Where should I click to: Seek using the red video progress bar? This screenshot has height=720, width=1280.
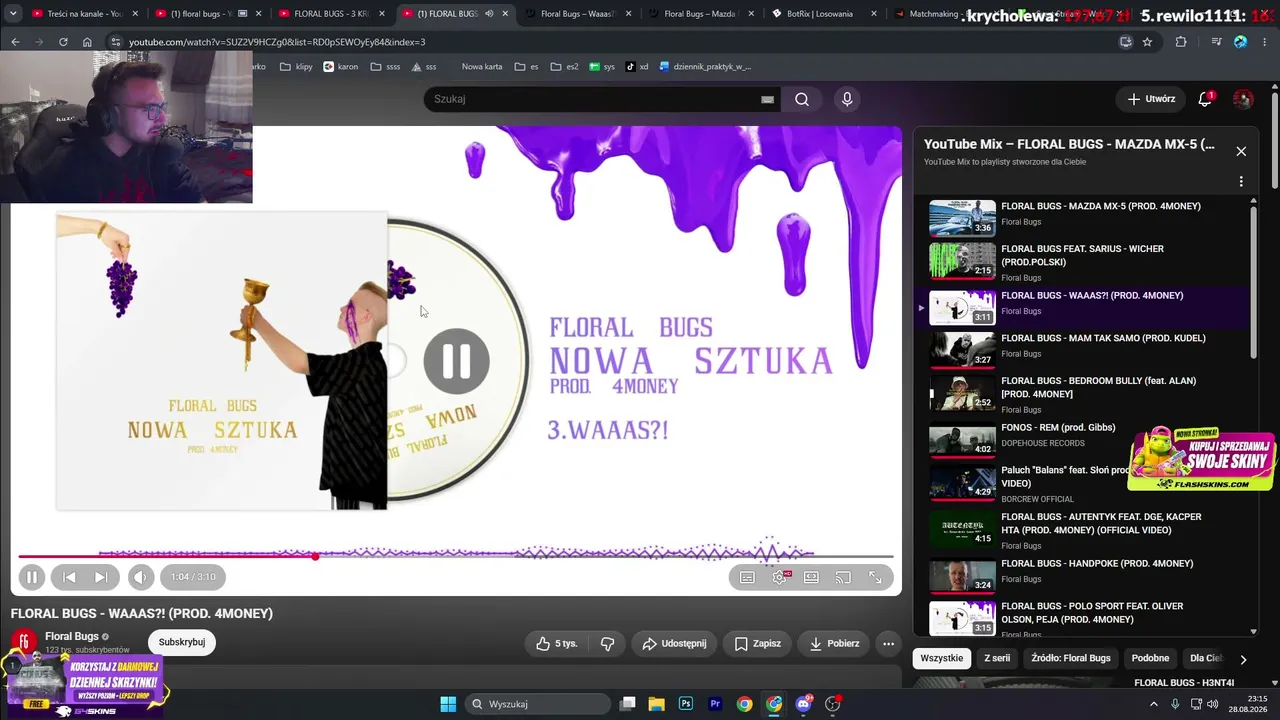click(455, 556)
